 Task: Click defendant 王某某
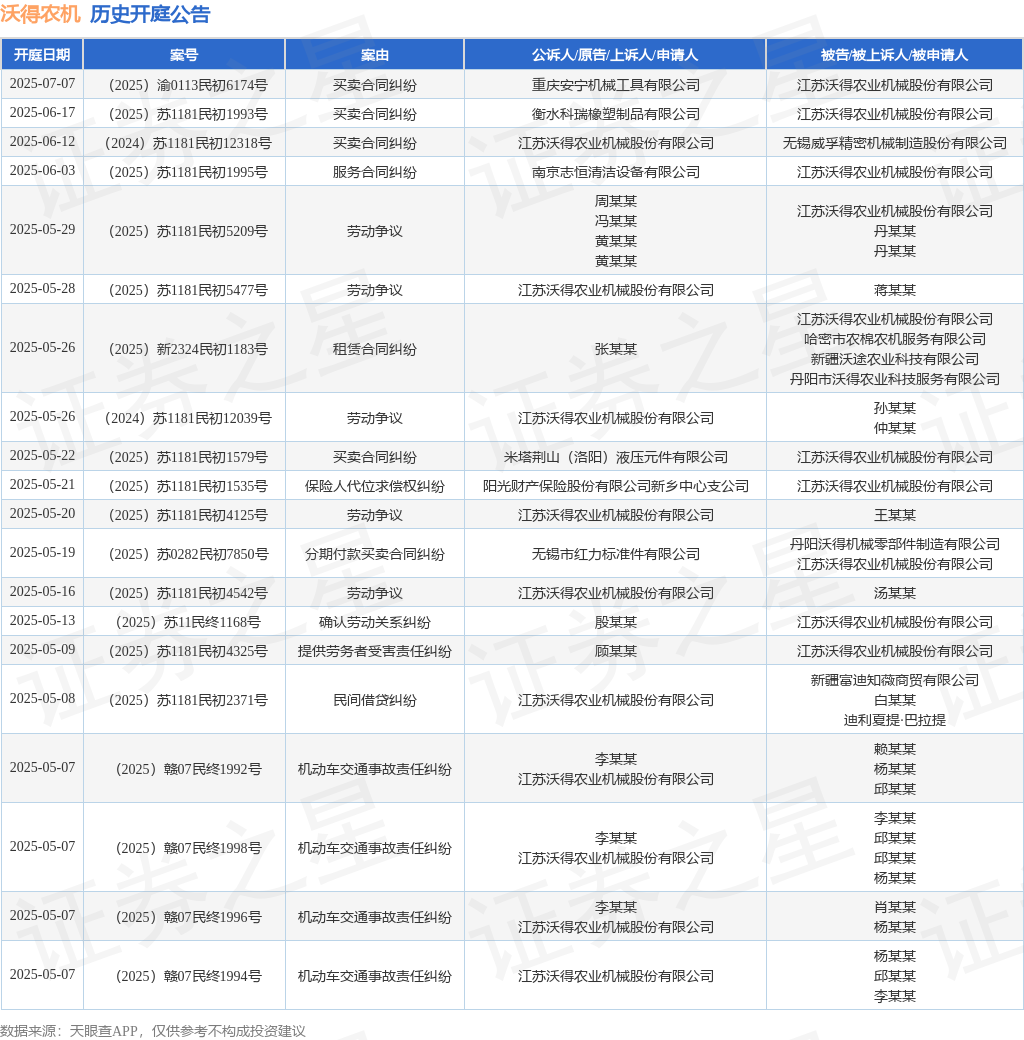(x=895, y=515)
